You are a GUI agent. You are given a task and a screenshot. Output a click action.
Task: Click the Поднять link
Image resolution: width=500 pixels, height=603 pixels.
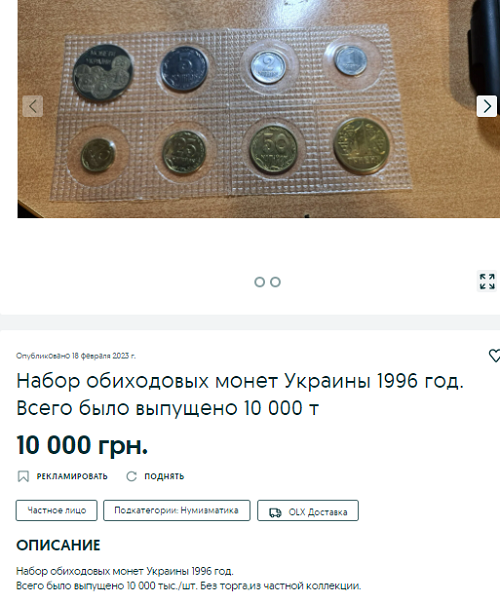[x=164, y=476]
